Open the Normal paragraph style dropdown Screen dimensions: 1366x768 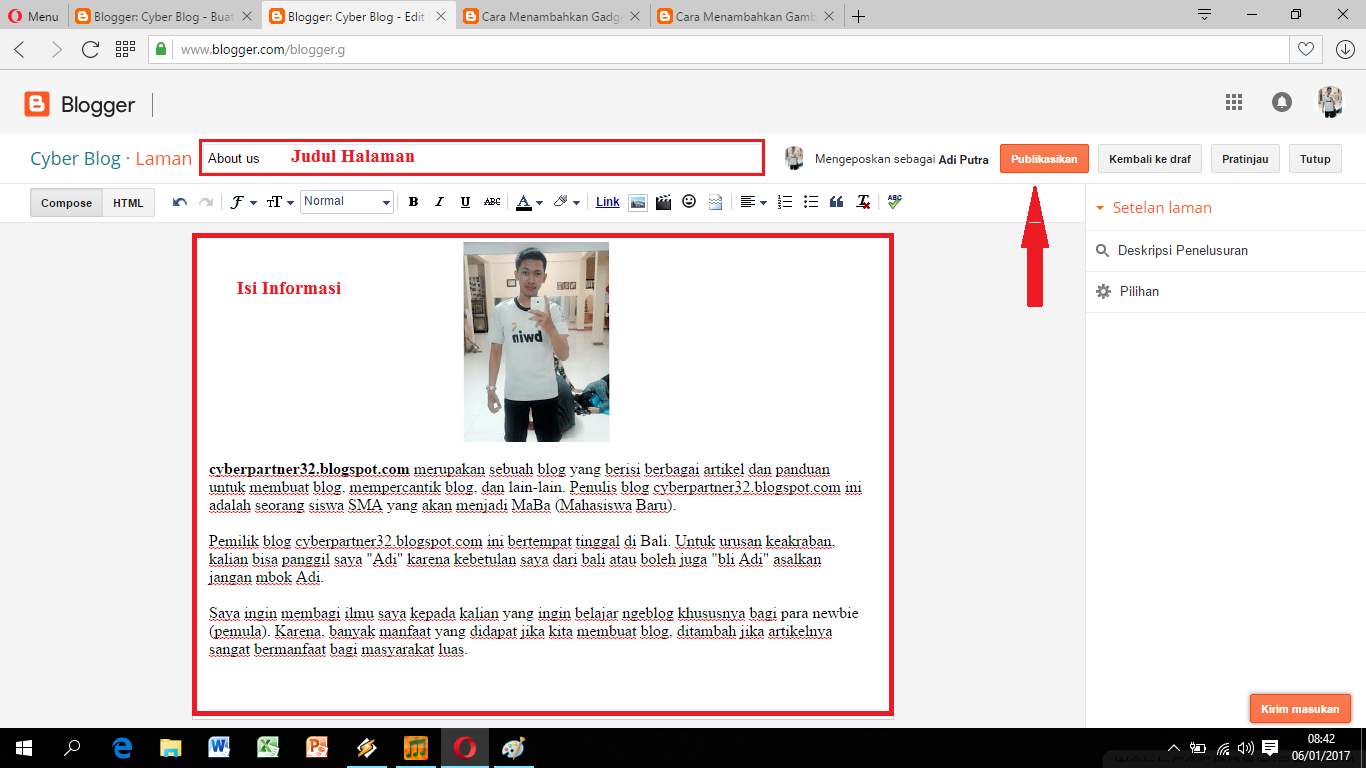point(346,202)
